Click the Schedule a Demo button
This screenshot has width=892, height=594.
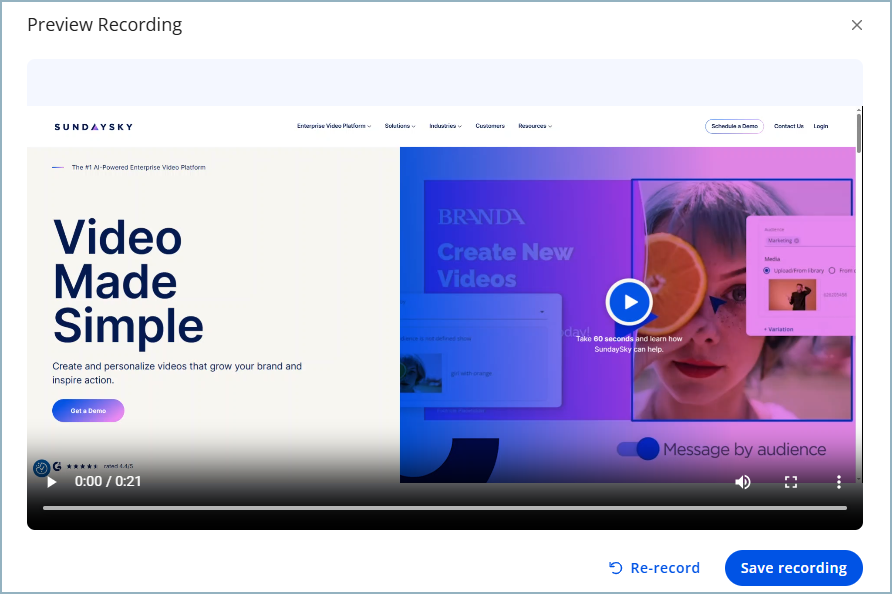tap(734, 126)
